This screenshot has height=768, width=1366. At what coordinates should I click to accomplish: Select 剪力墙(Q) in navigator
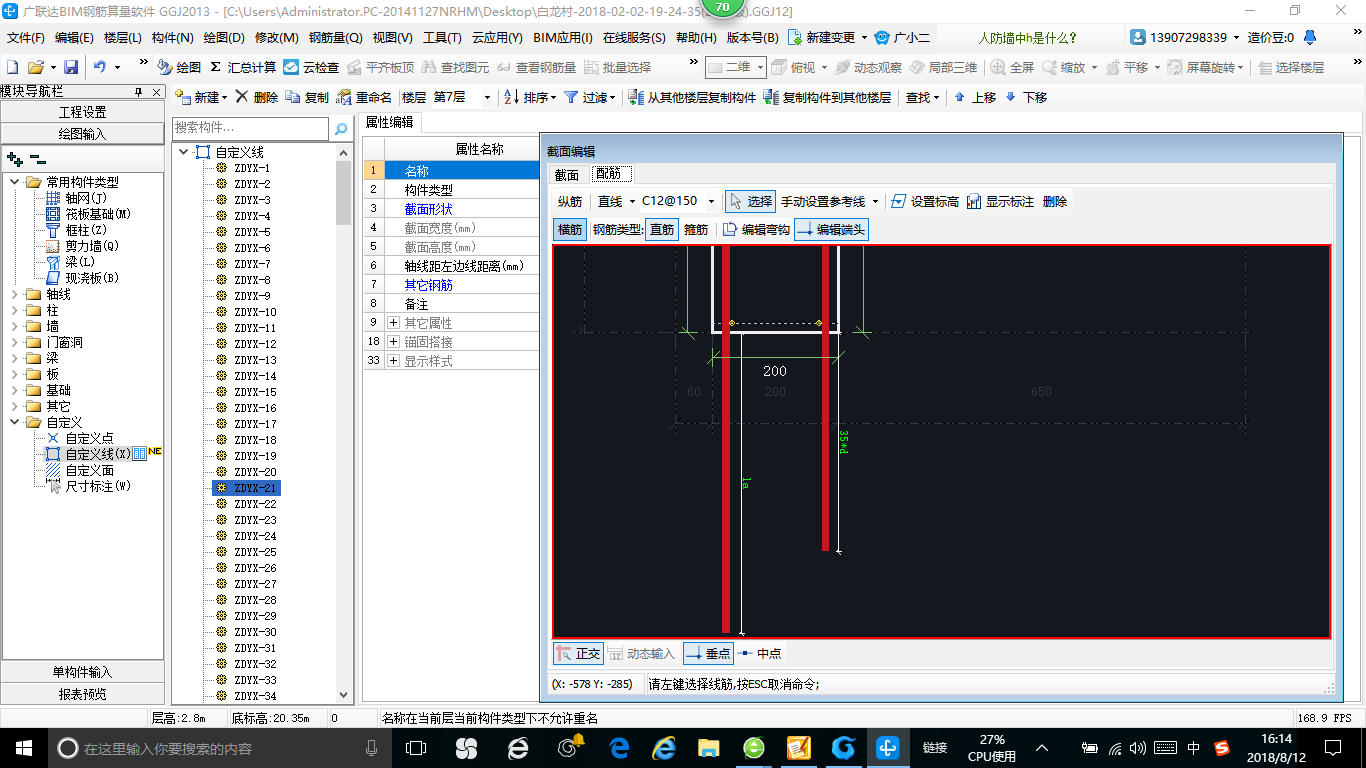coord(92,246)
